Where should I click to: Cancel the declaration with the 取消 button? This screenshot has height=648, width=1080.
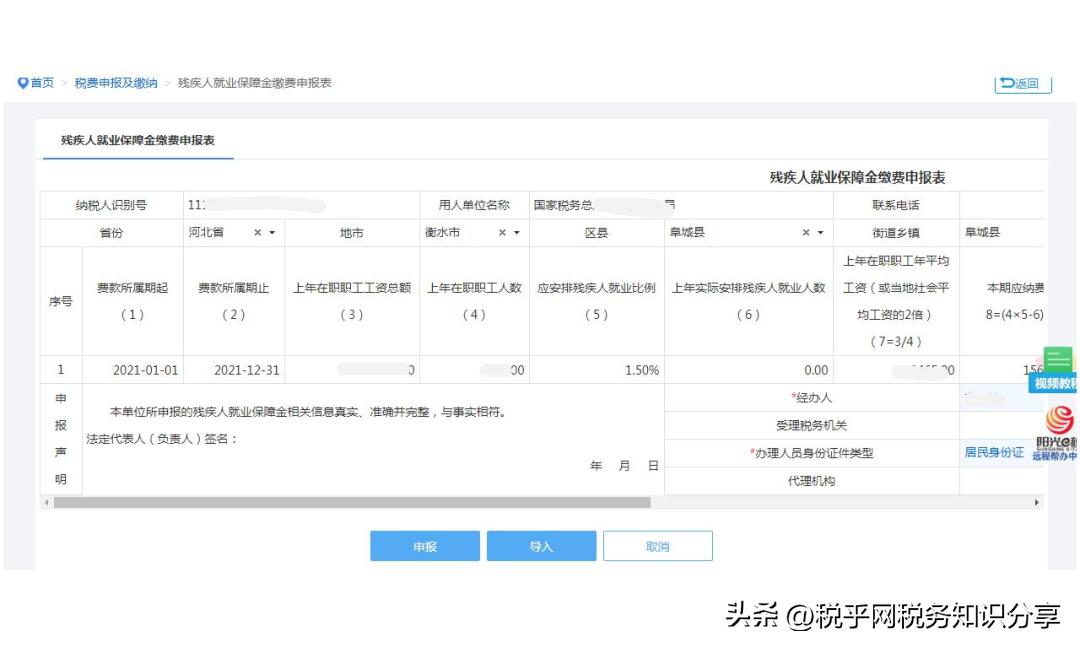[657, 545]
